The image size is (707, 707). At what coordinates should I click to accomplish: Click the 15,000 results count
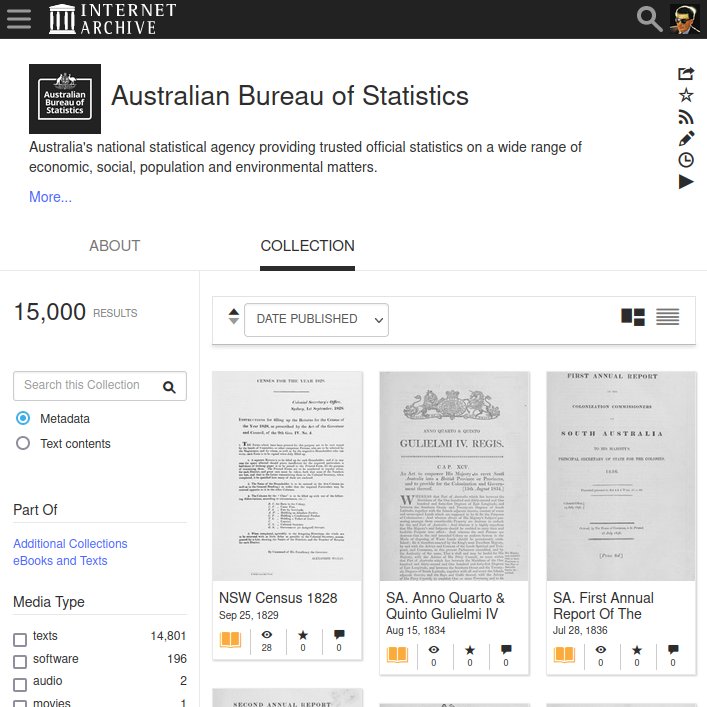[50, 312]
